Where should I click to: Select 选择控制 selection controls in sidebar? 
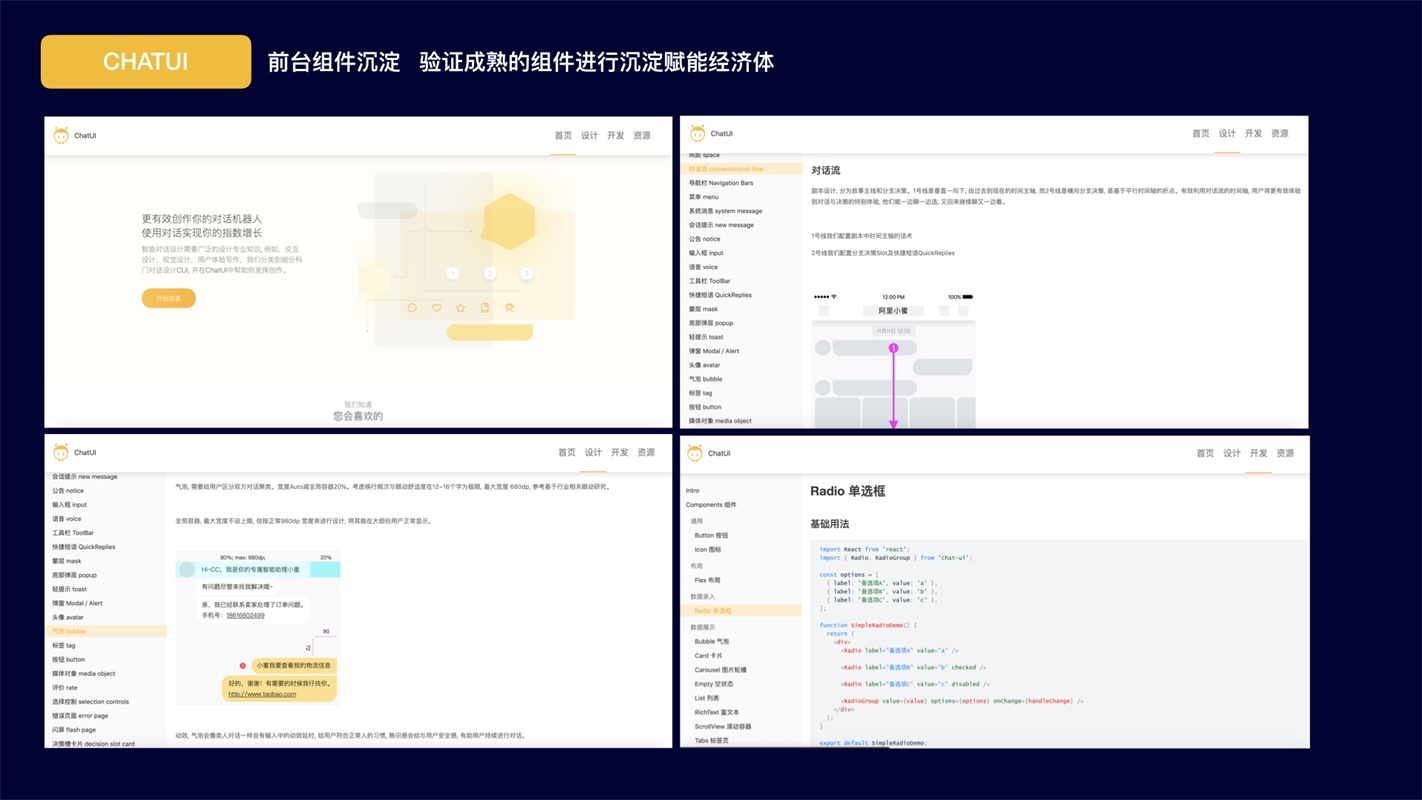coord(90,701)
